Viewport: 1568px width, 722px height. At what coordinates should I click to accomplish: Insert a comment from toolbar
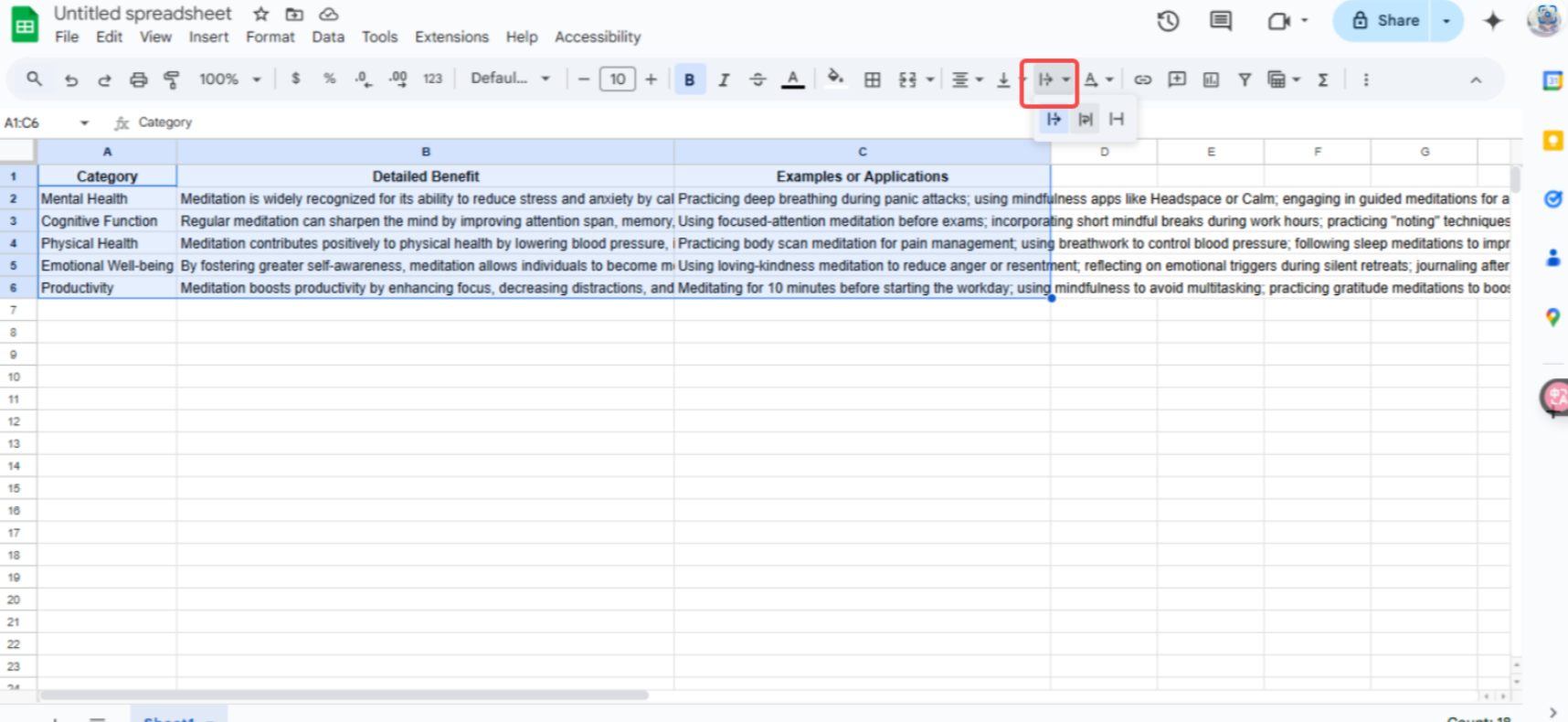(1177, 80)
